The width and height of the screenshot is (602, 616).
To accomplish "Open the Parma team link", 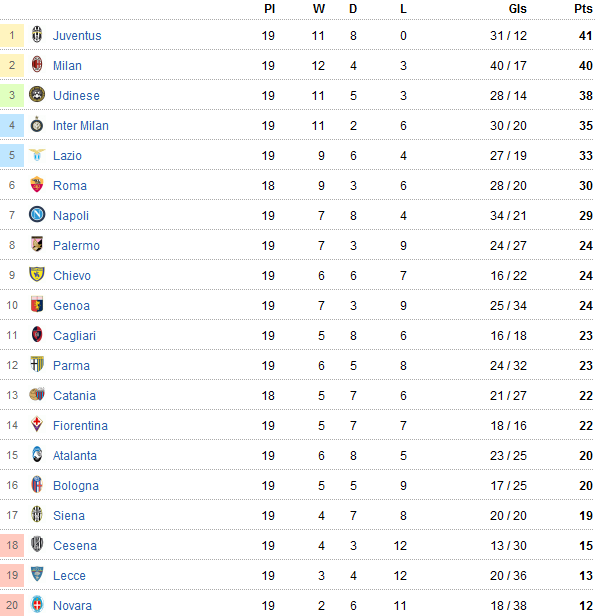I will [x=71, y=366].
